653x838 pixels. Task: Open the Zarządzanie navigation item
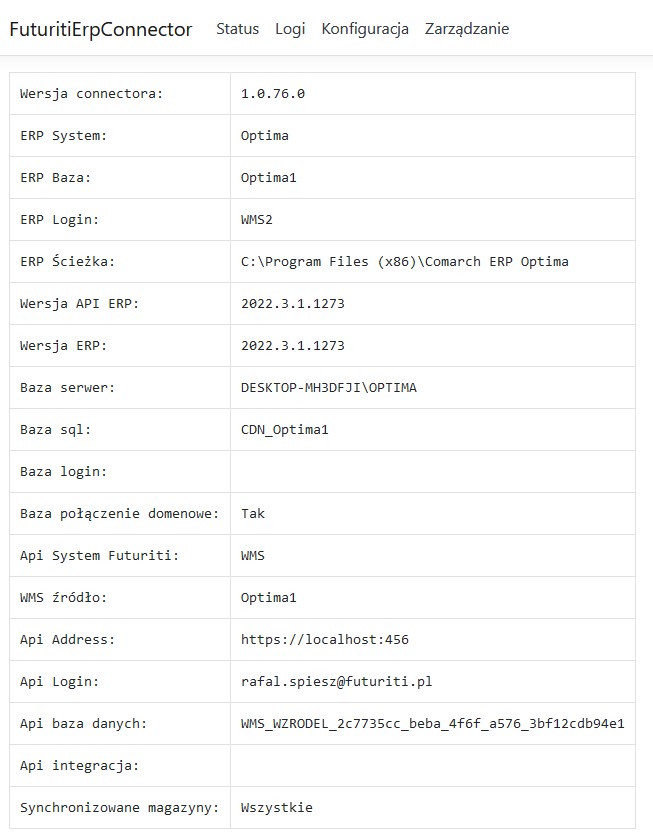coord(467,29)
